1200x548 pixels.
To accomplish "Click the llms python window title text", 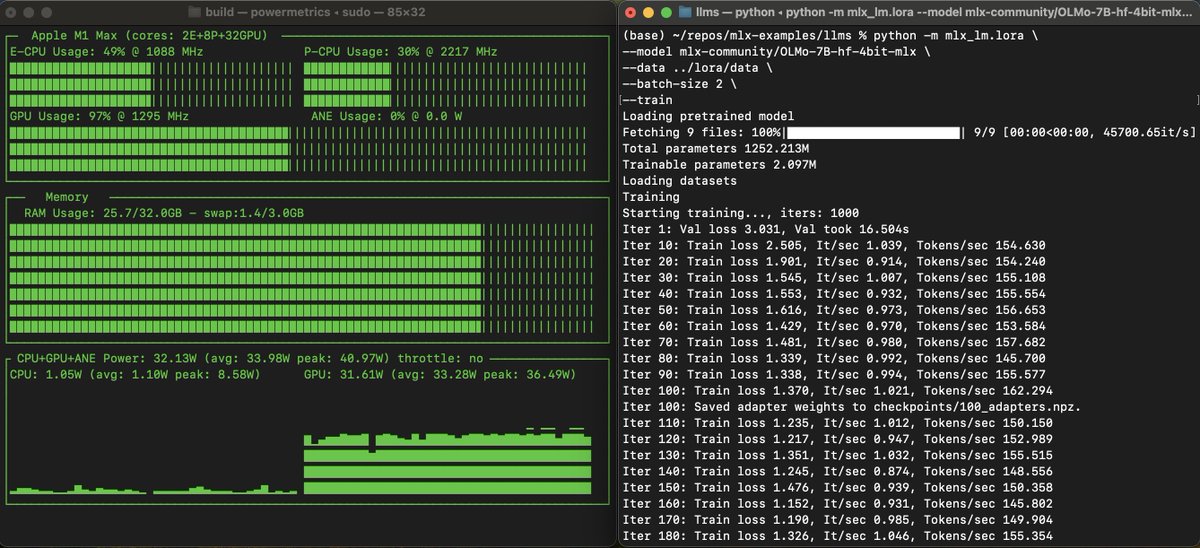I will point(946,12).
